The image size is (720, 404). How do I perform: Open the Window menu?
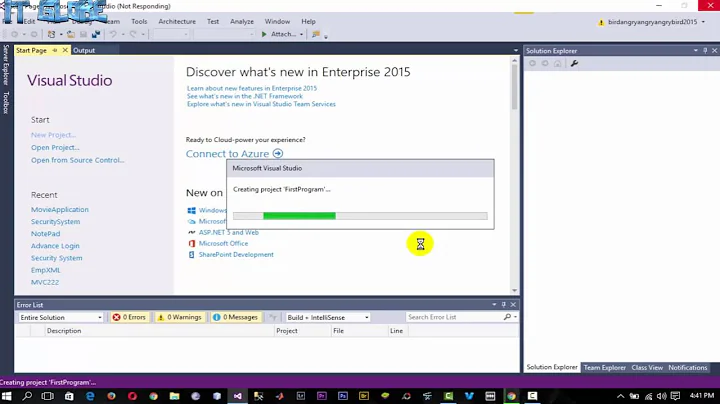(x=277, y=22)
